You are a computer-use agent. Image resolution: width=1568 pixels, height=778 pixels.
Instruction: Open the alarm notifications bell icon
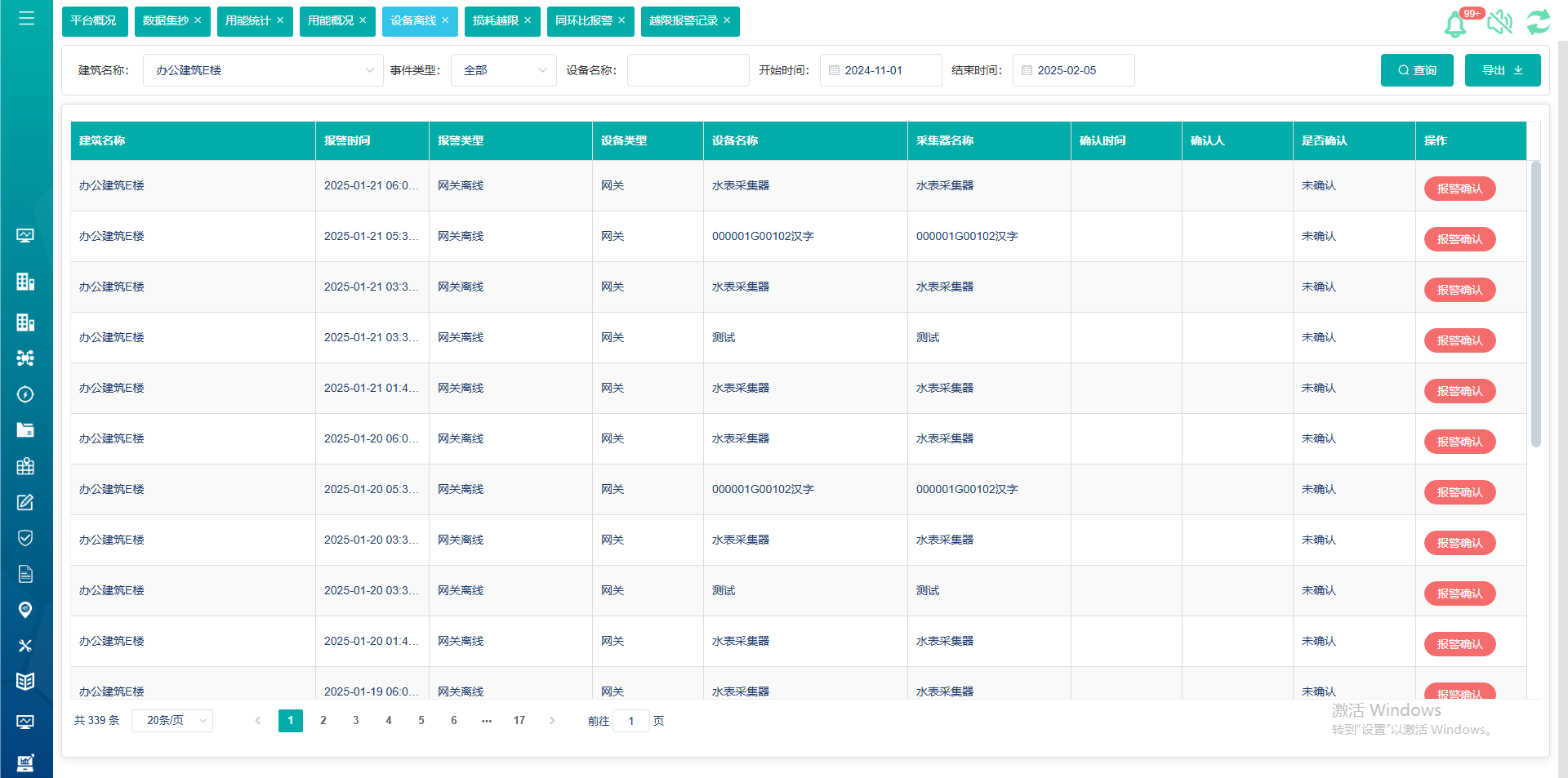pos(1455,24)
